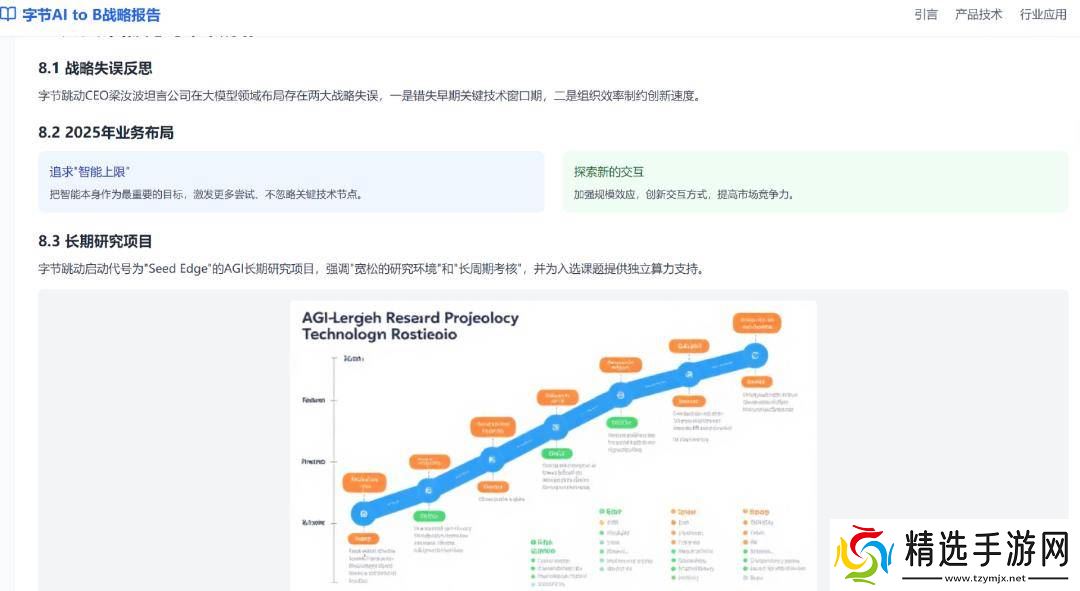Open the 引言 navigation item

point(925,15)
